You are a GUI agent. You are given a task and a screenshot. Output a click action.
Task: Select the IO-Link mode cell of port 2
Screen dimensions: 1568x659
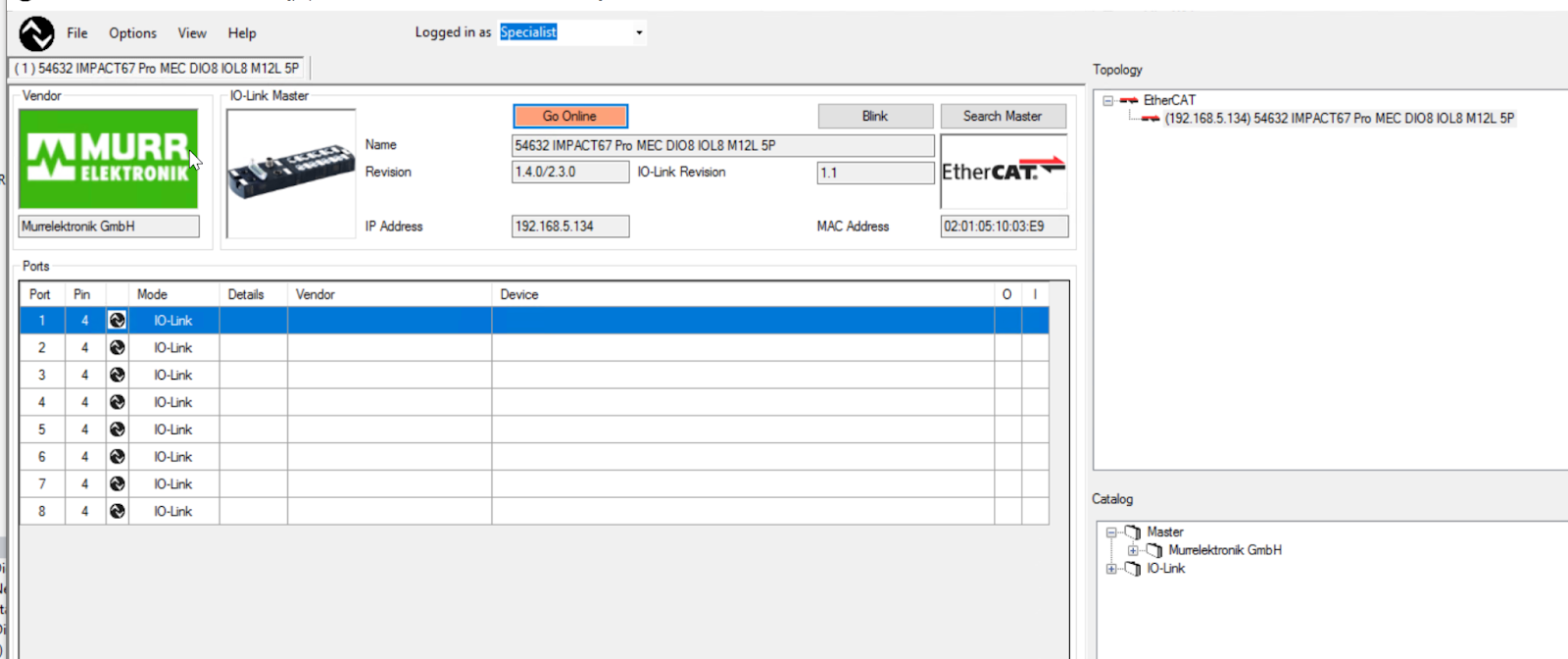pos(173,348)
